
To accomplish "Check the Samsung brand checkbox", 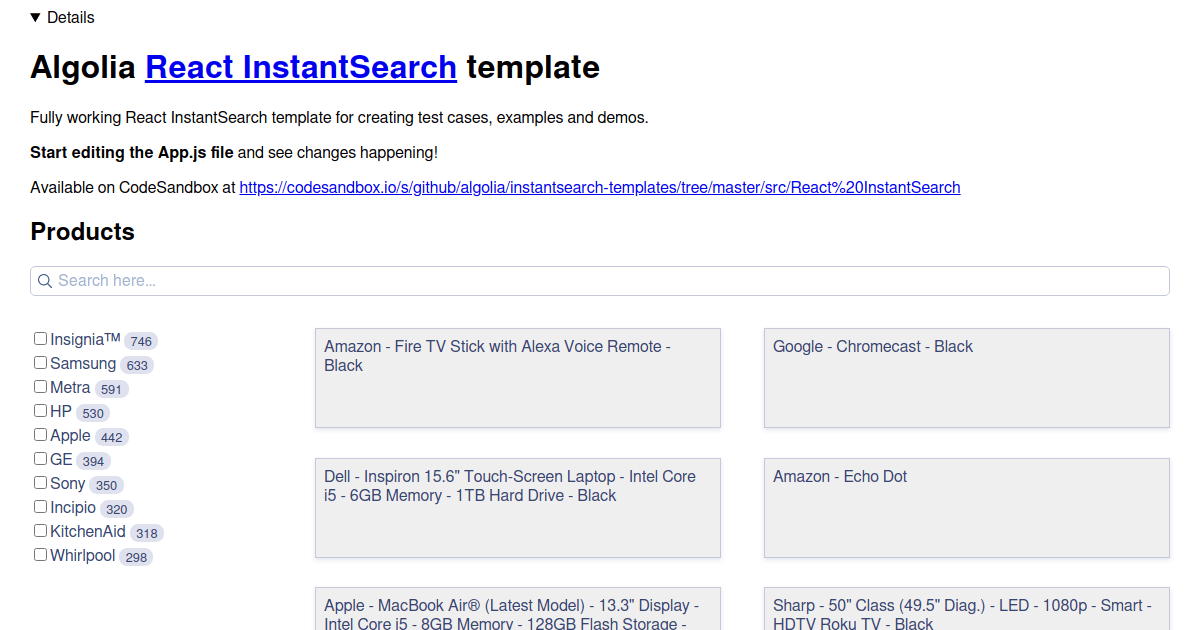I will [x=41, y=363].
